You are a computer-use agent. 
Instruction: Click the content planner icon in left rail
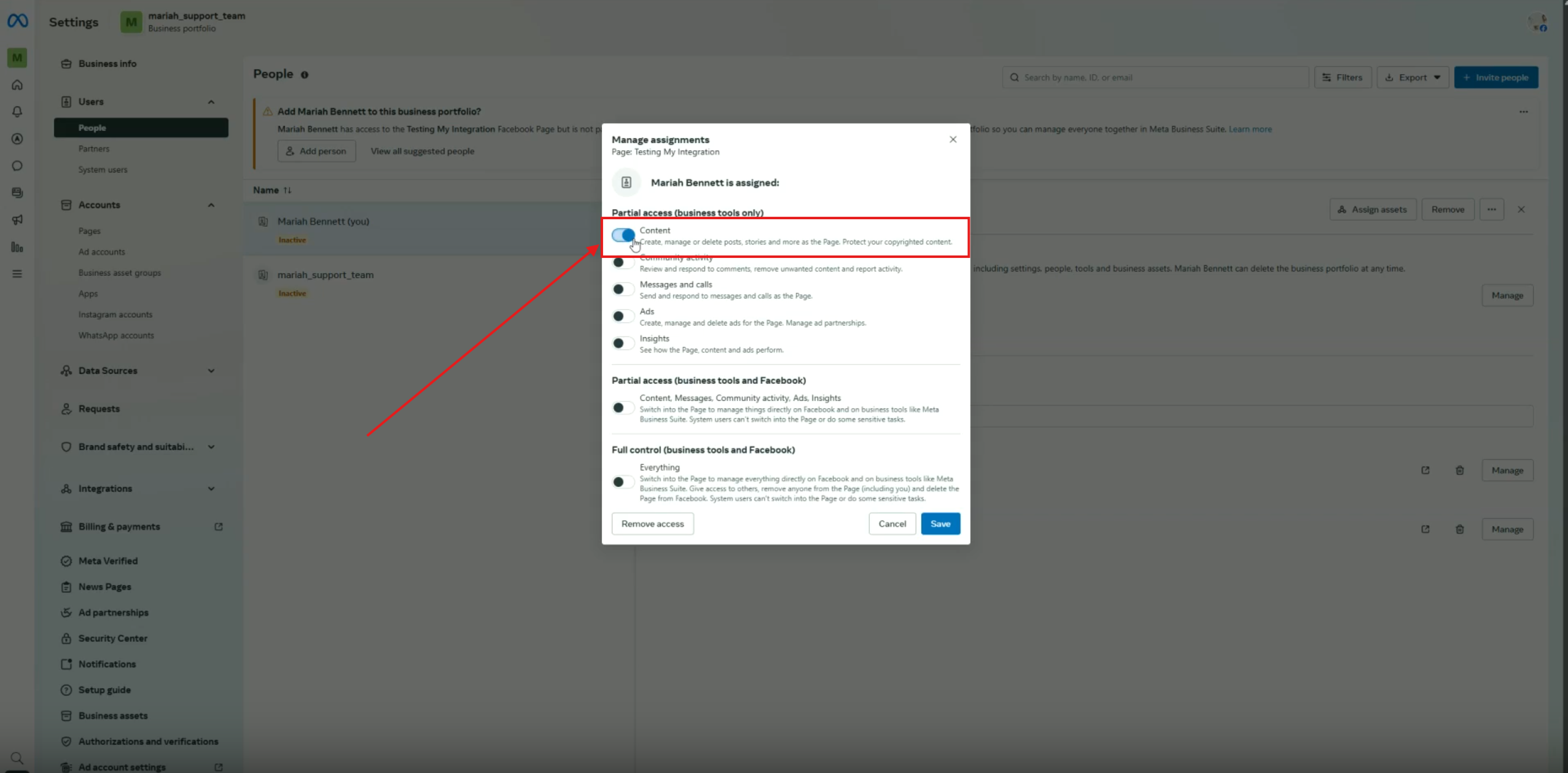17,193
